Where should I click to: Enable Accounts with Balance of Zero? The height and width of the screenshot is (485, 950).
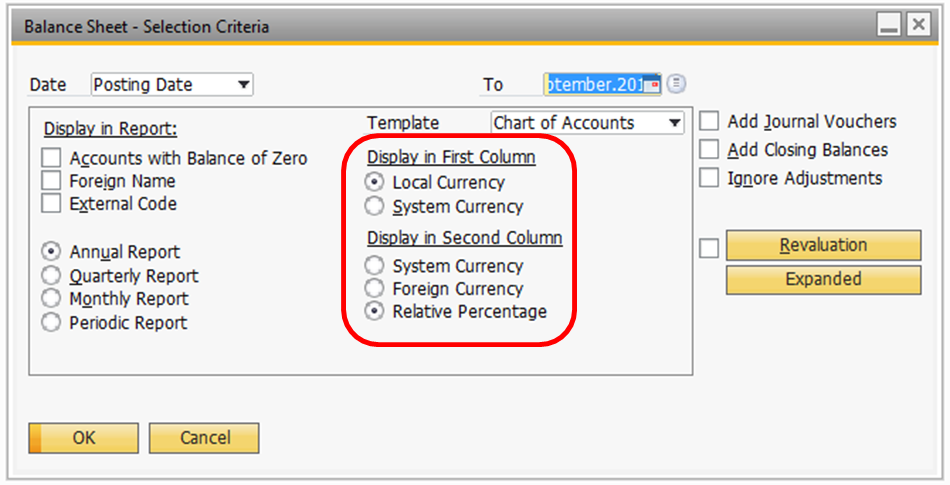click(52, 158)
